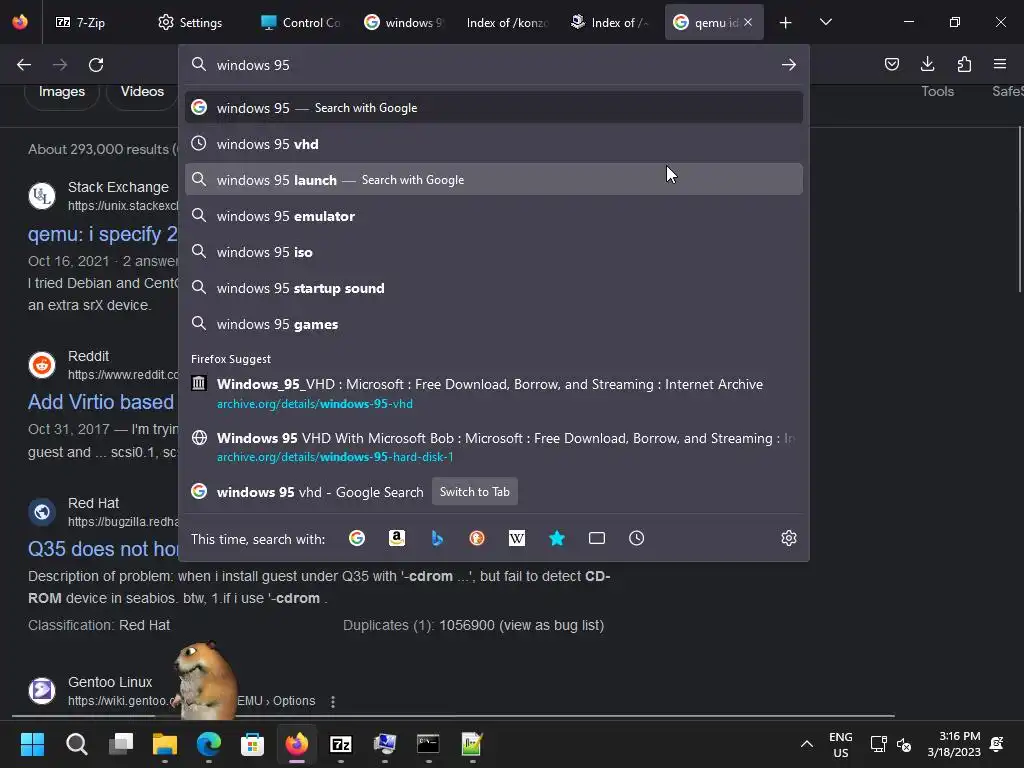Switch to the Control Co tab
The width and height of the screenshot is (1024, 768).
(300, 22)
